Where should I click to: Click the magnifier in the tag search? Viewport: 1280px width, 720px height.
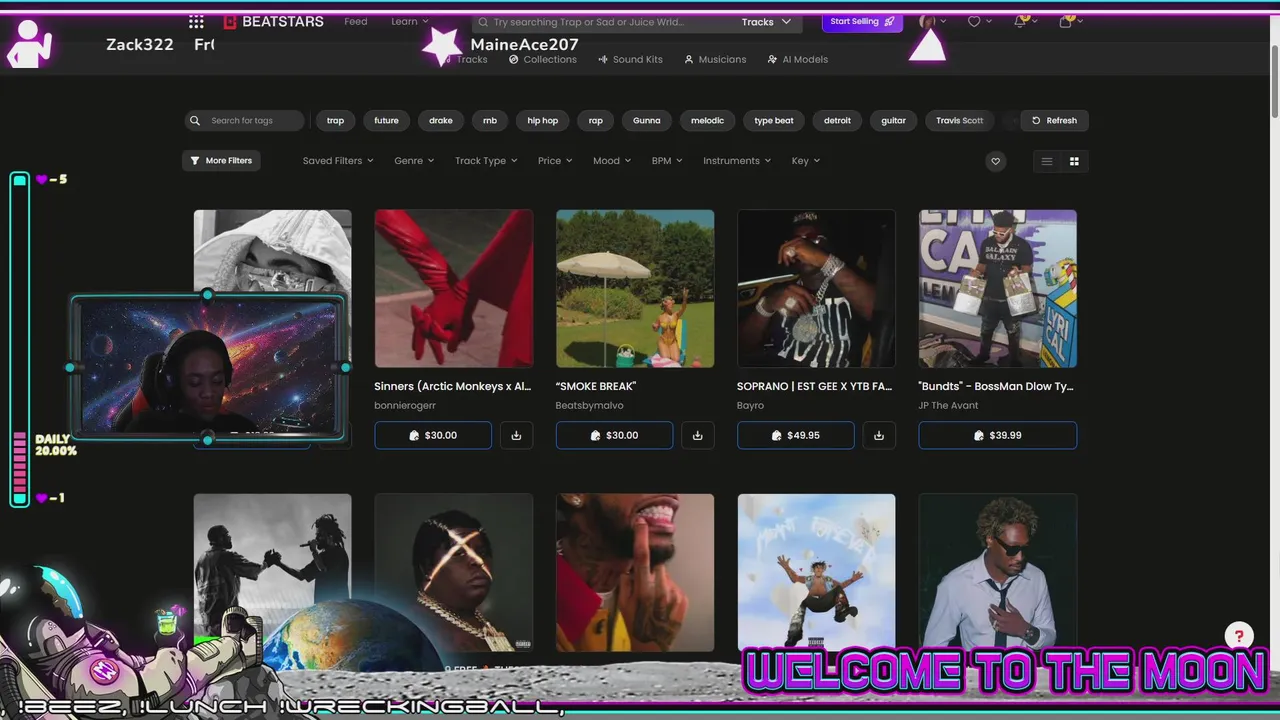pyautogui.click(x=195, y=121)
